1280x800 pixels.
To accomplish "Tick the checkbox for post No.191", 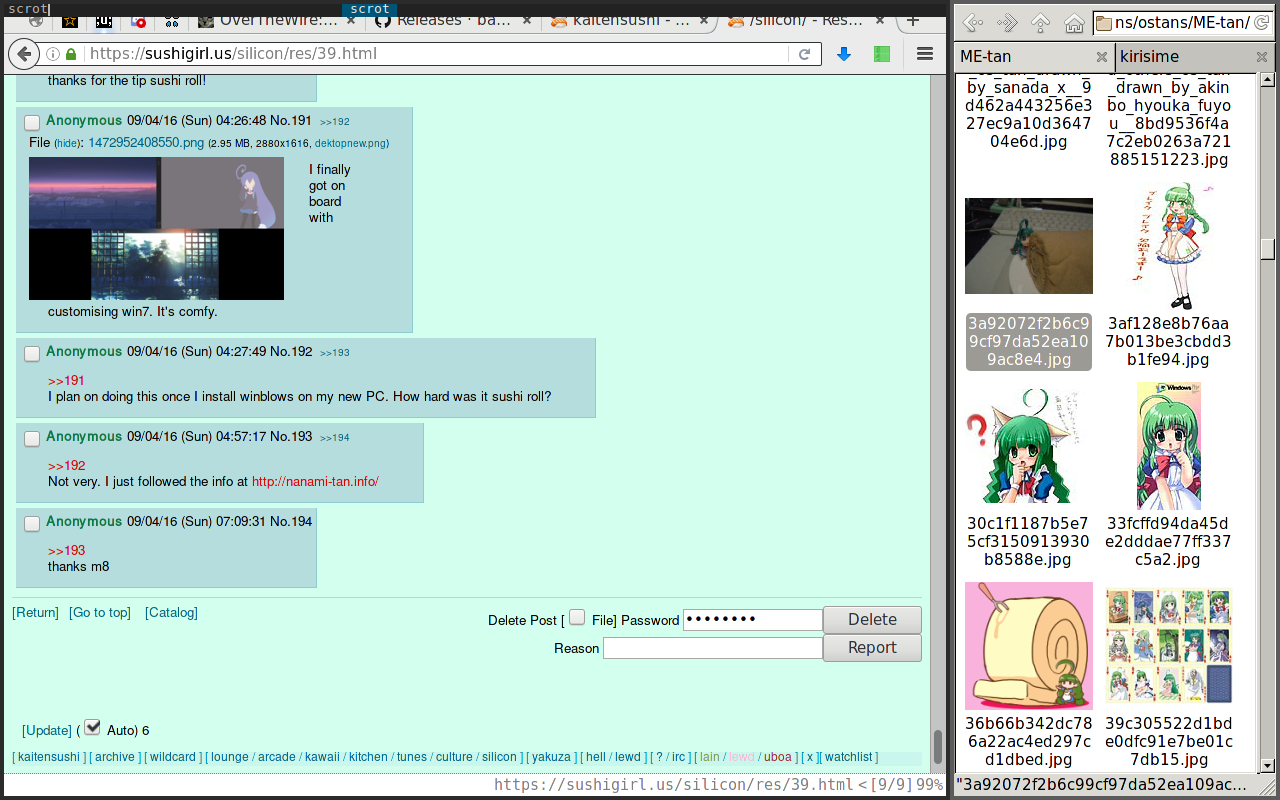I will [32, 122].
